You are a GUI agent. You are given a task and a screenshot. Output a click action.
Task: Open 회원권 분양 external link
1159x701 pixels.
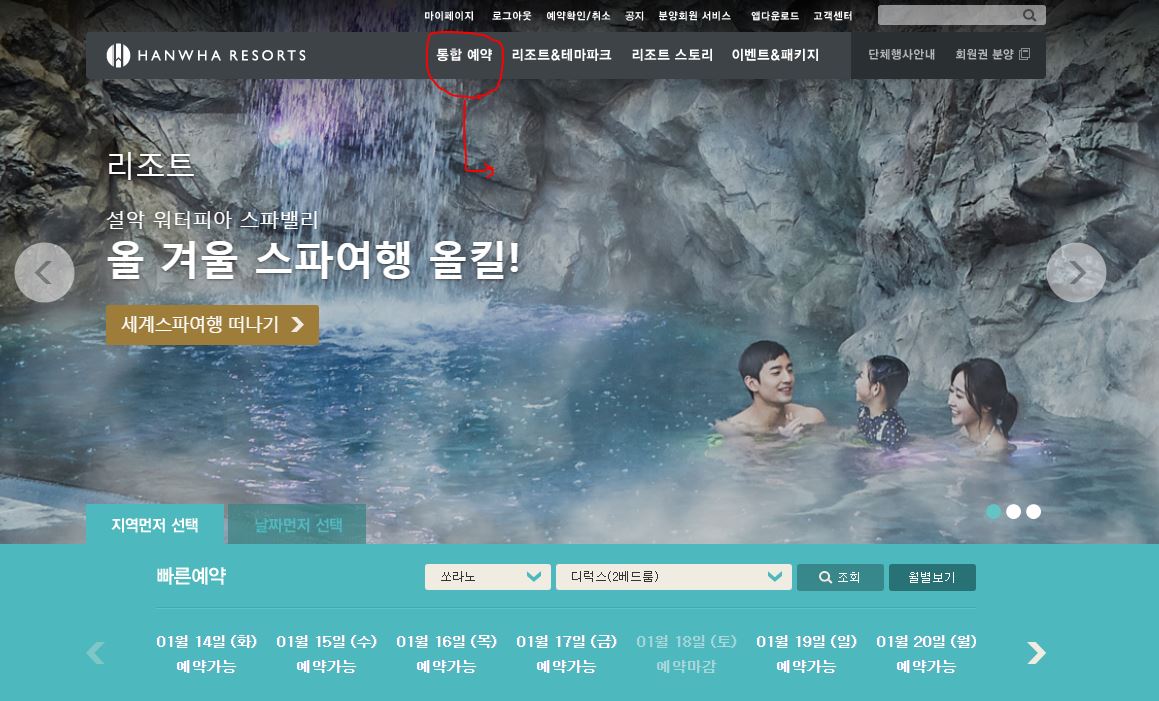992,55
